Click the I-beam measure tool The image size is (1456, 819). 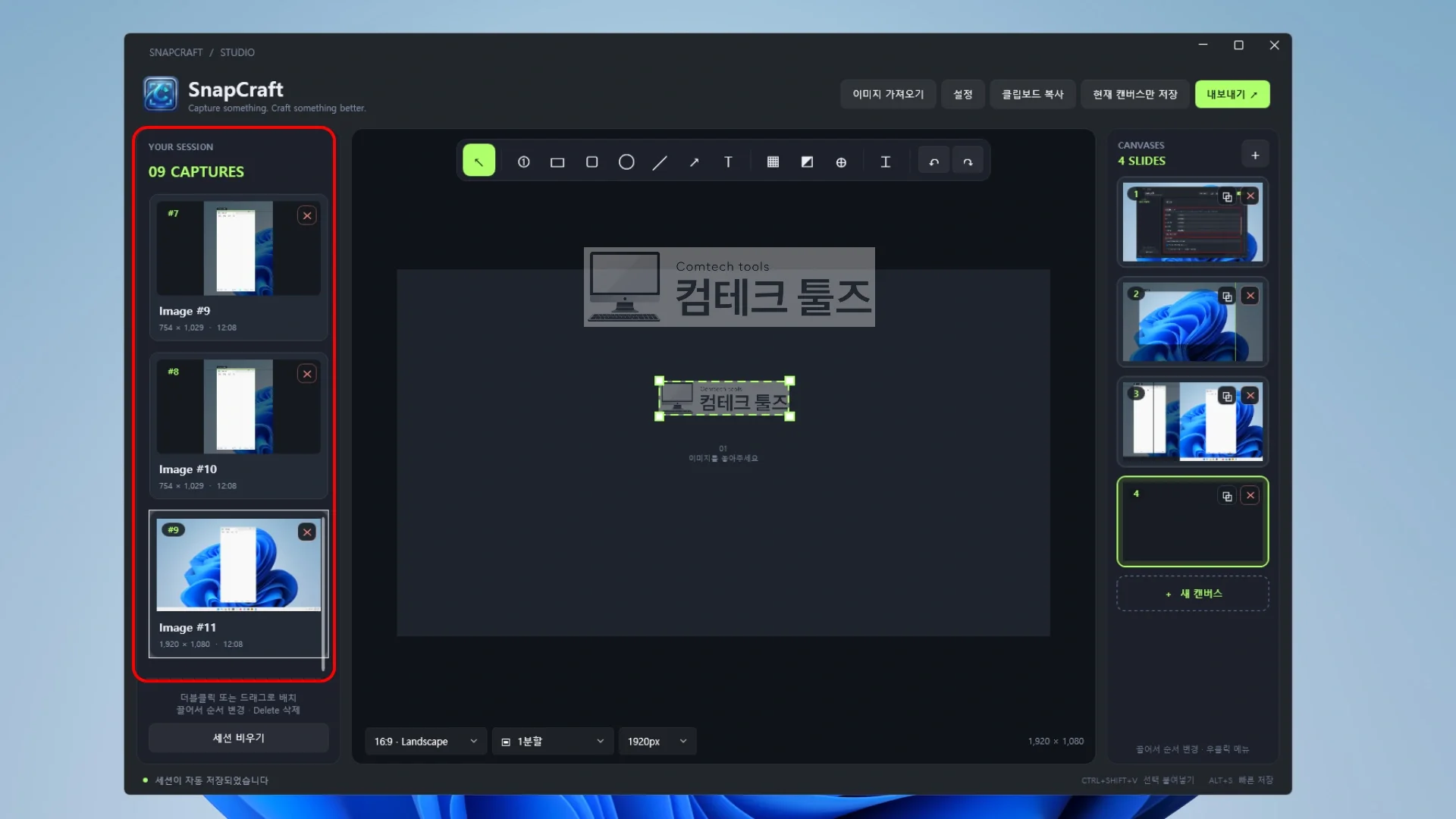(885, 162)
